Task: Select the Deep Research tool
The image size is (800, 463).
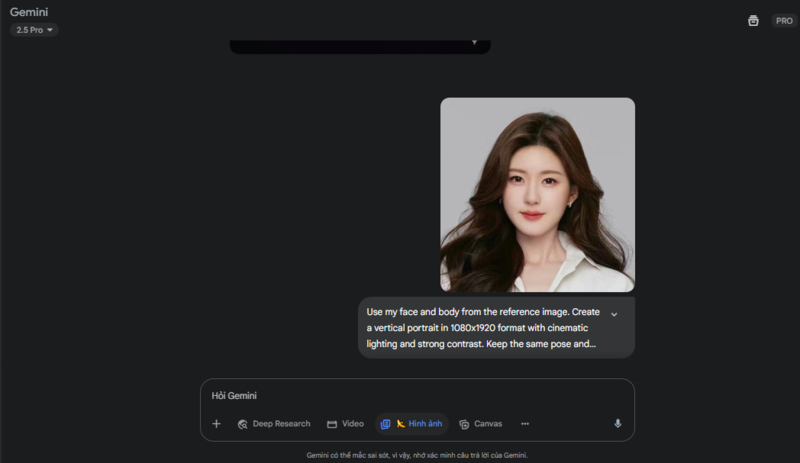Action: click(274, 424)
